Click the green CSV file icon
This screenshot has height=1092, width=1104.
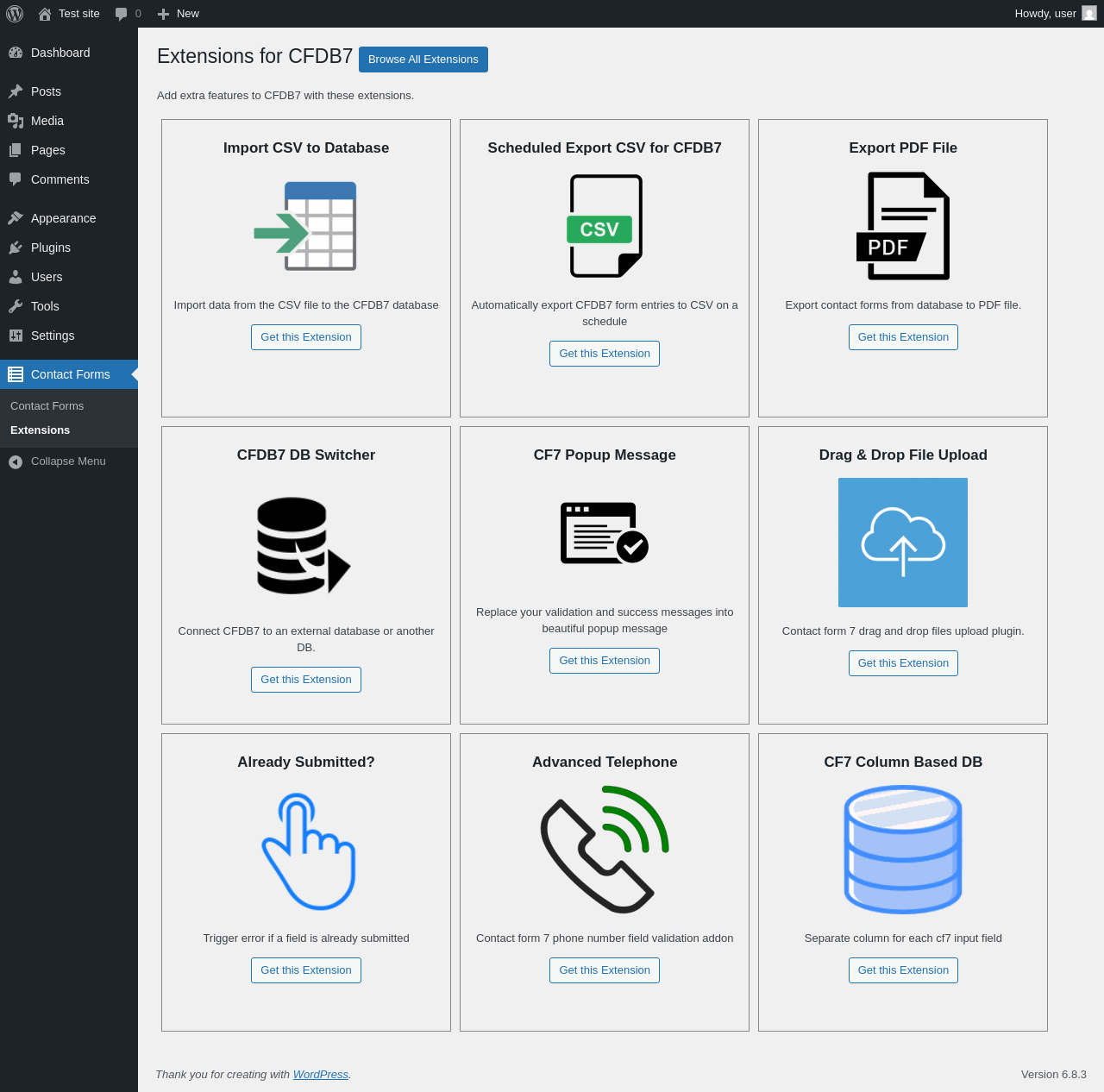605,226
